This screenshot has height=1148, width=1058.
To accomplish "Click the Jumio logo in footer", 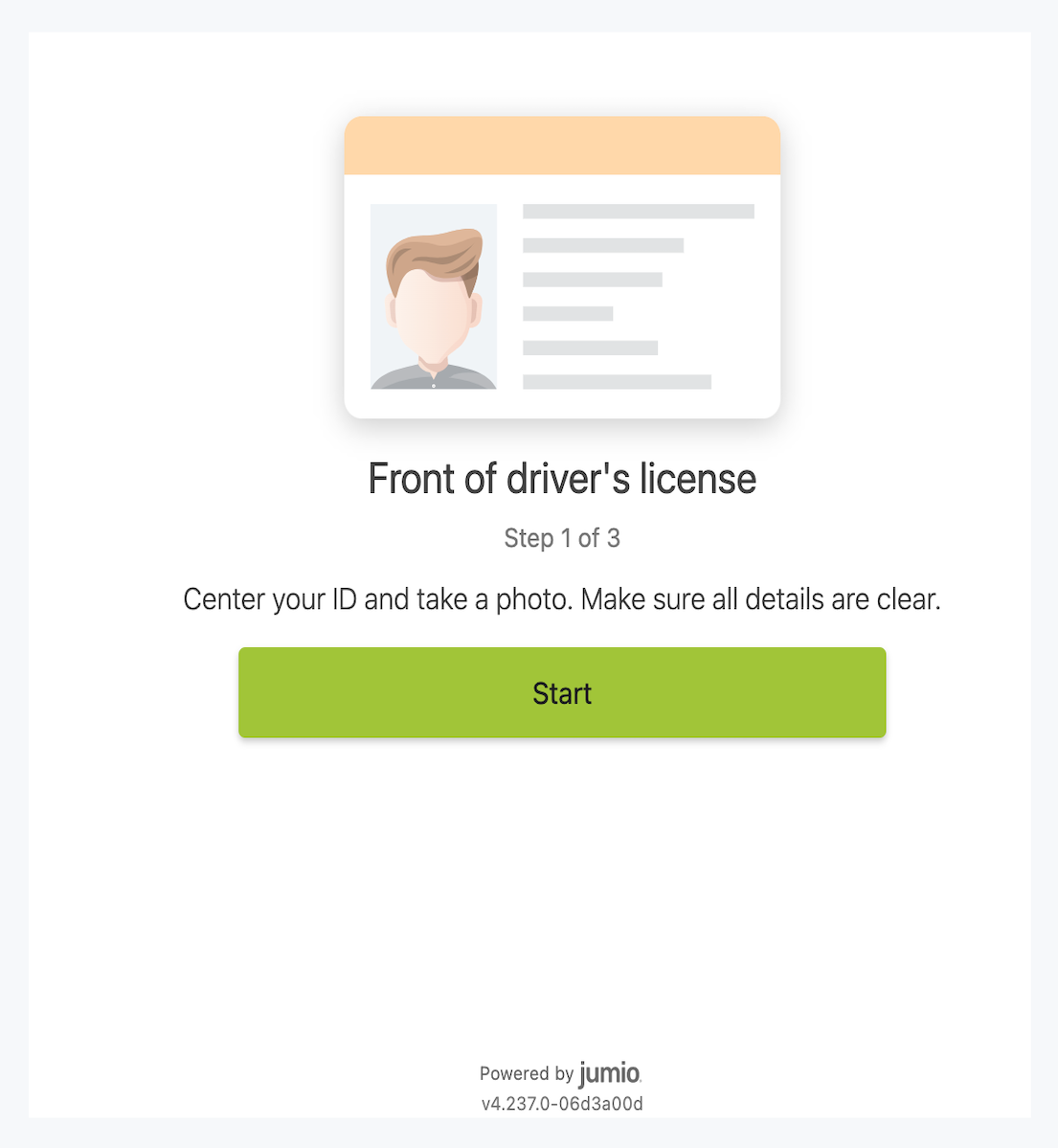I will [609, 1073].
